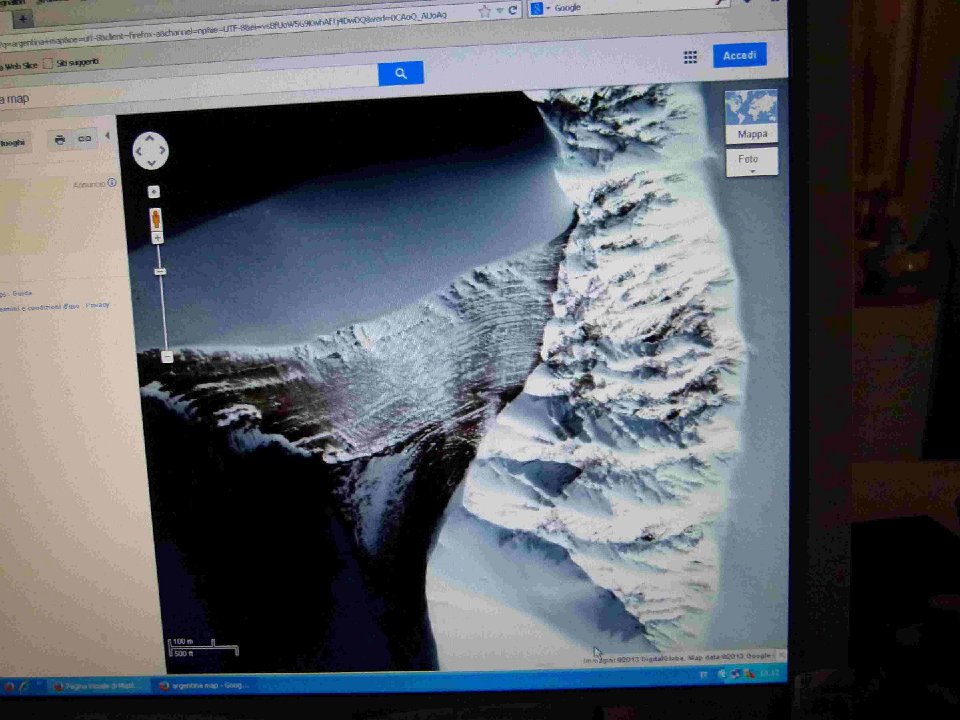Open the link sharing icon
The image size is (960, 720).
84,139
